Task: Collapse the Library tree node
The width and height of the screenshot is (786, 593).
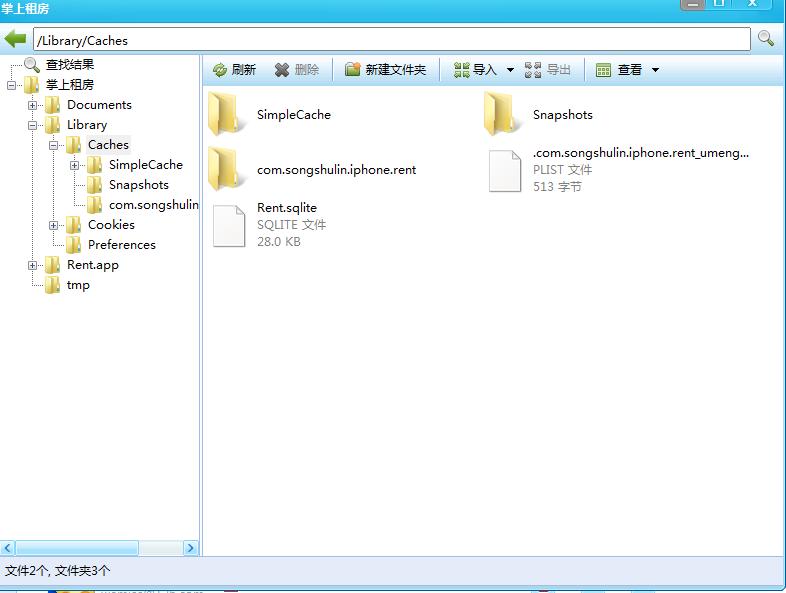Action: [x=33, y=125]
